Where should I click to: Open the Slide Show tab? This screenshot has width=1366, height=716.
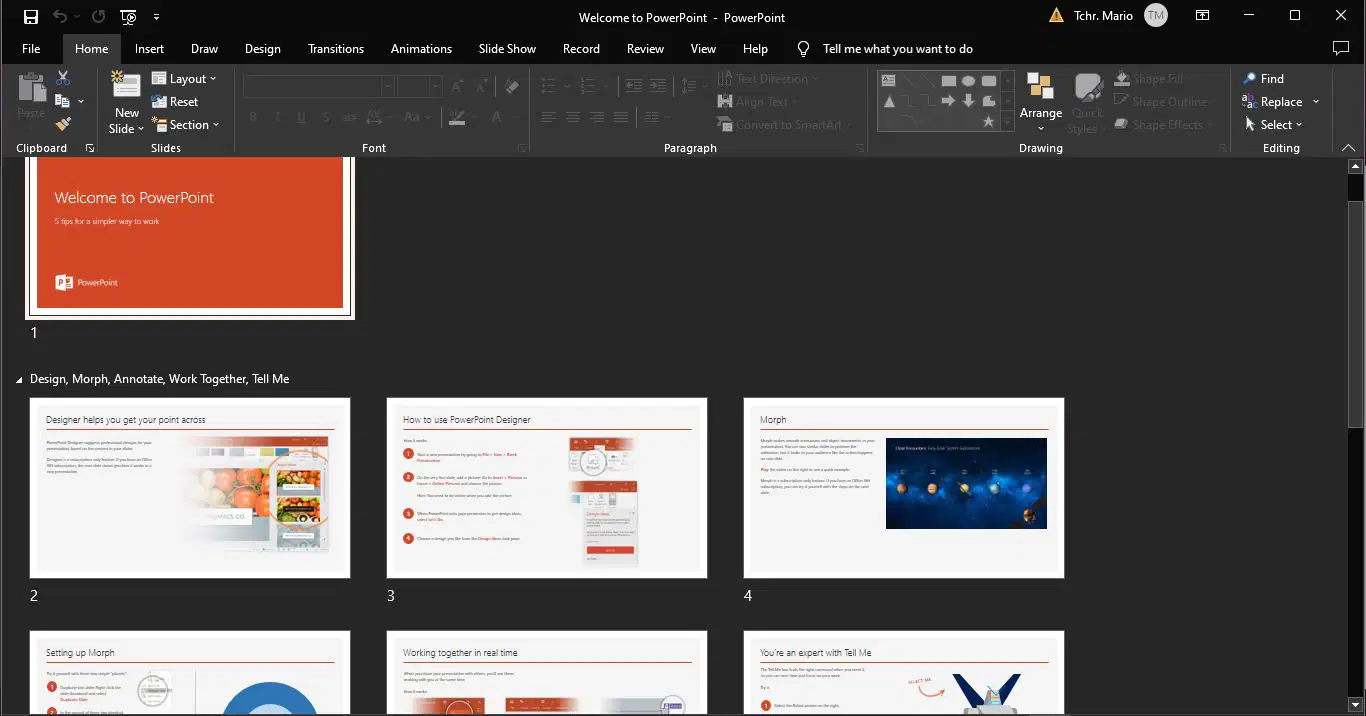pos(507,49)
